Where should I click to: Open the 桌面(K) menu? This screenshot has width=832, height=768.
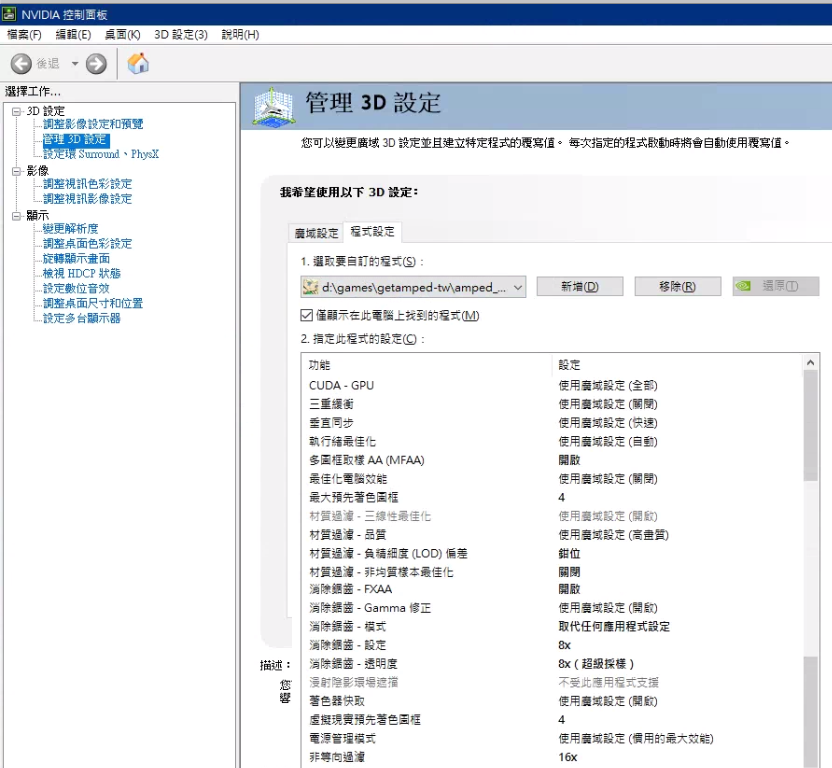[123, 34]
